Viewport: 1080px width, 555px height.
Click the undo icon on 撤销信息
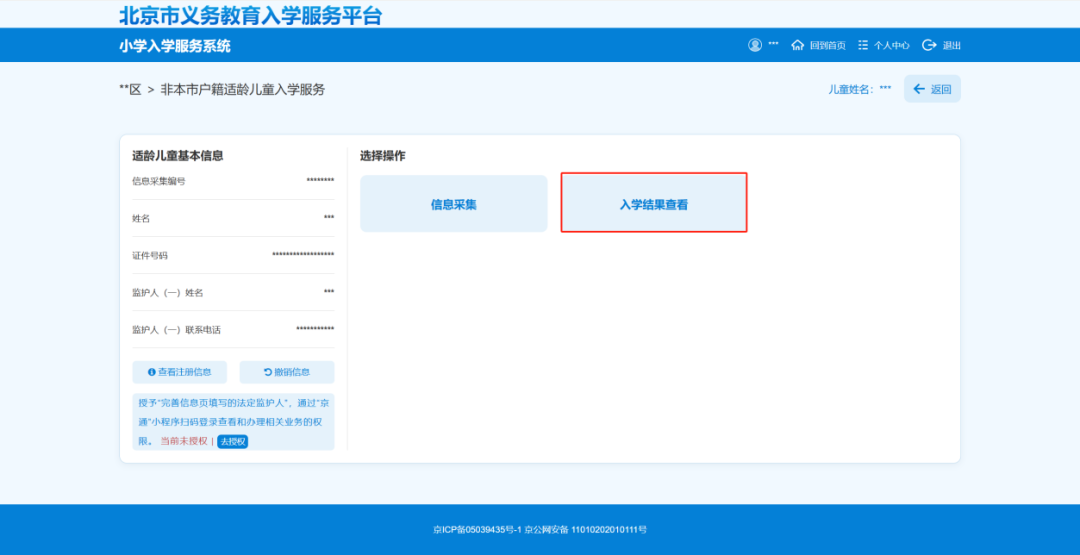coord(268,372)
